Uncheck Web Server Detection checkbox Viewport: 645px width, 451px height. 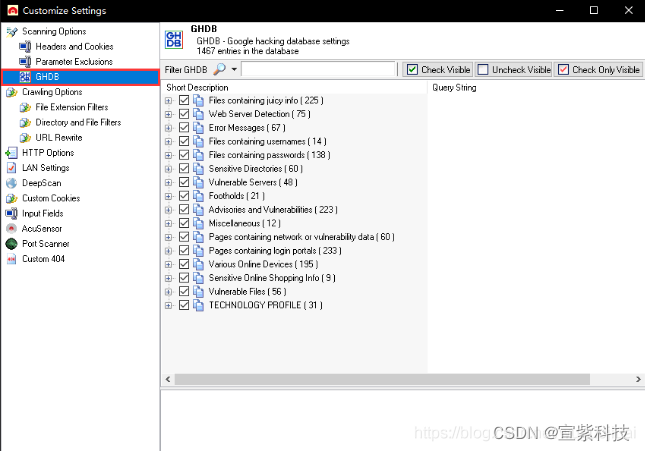(184, 114)
